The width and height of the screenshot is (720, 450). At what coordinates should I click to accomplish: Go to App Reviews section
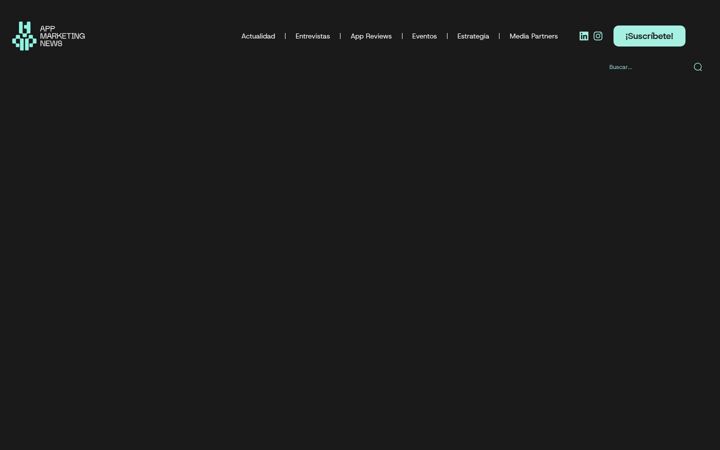(x=371, y=36)
